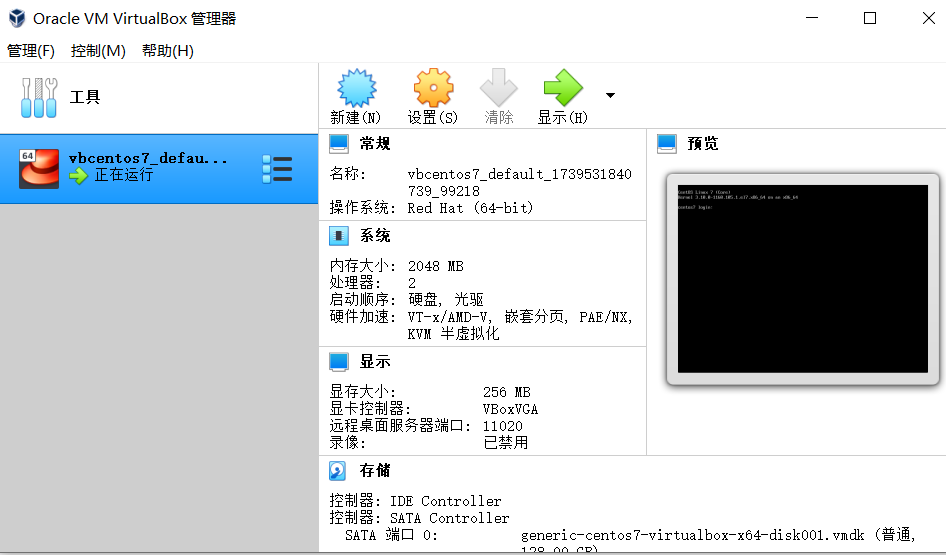
Task: Click the New (新建) VM icon
Action: [357, 88]
